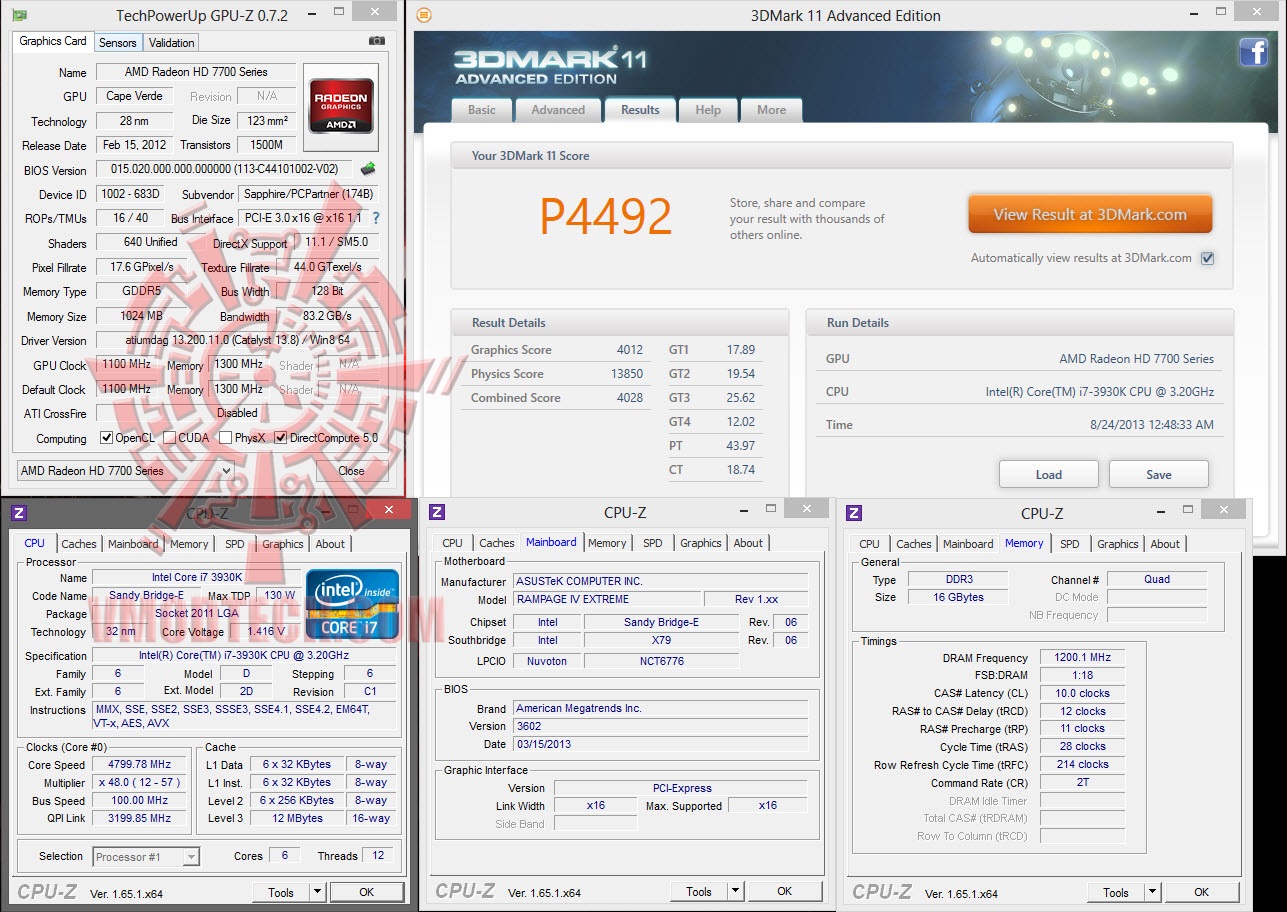Click the Save button in 3DMark 11
The image size is (1287, 912).
tap(1159, 474)
